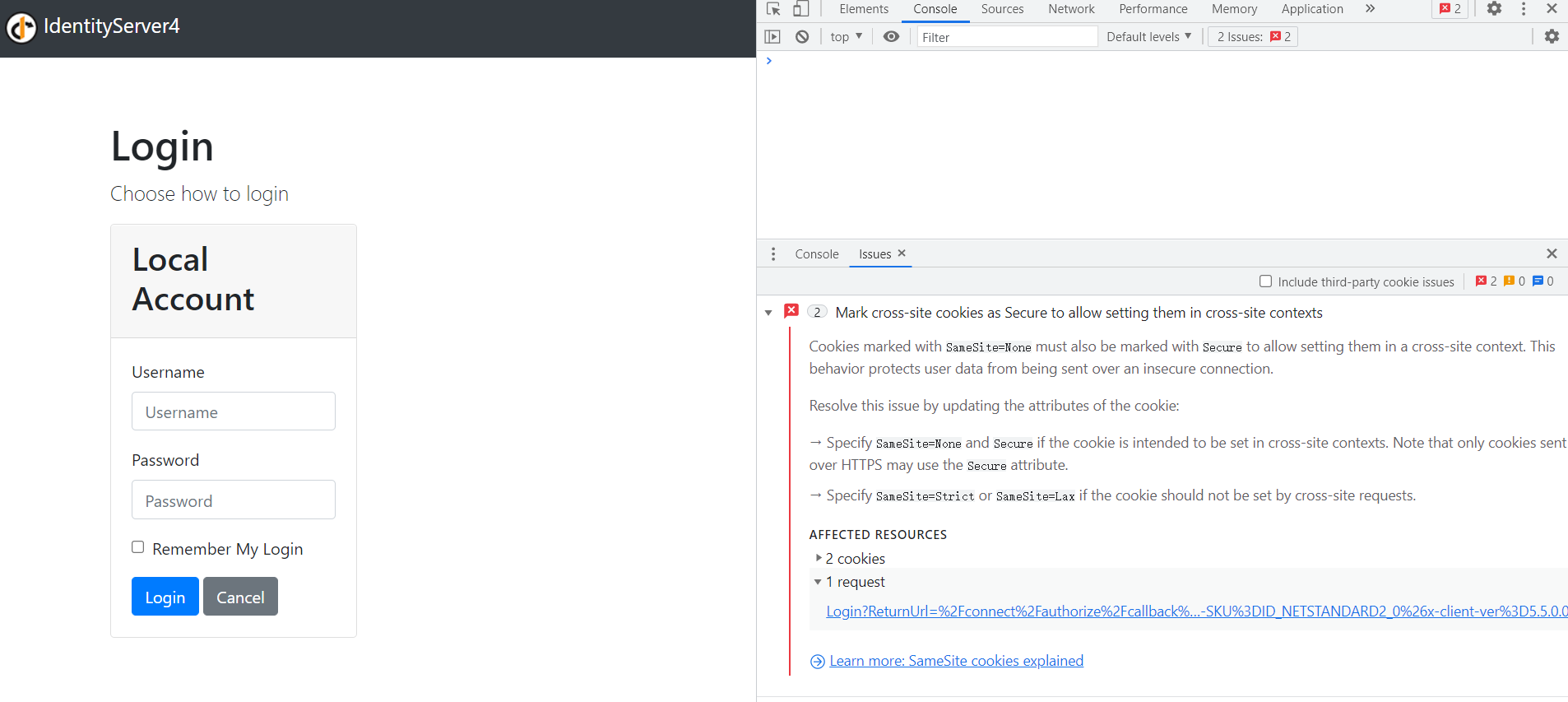The width and height of the screenshot is (1568, 702).
Task: Click the Password input field
Action: coord(234,500)
